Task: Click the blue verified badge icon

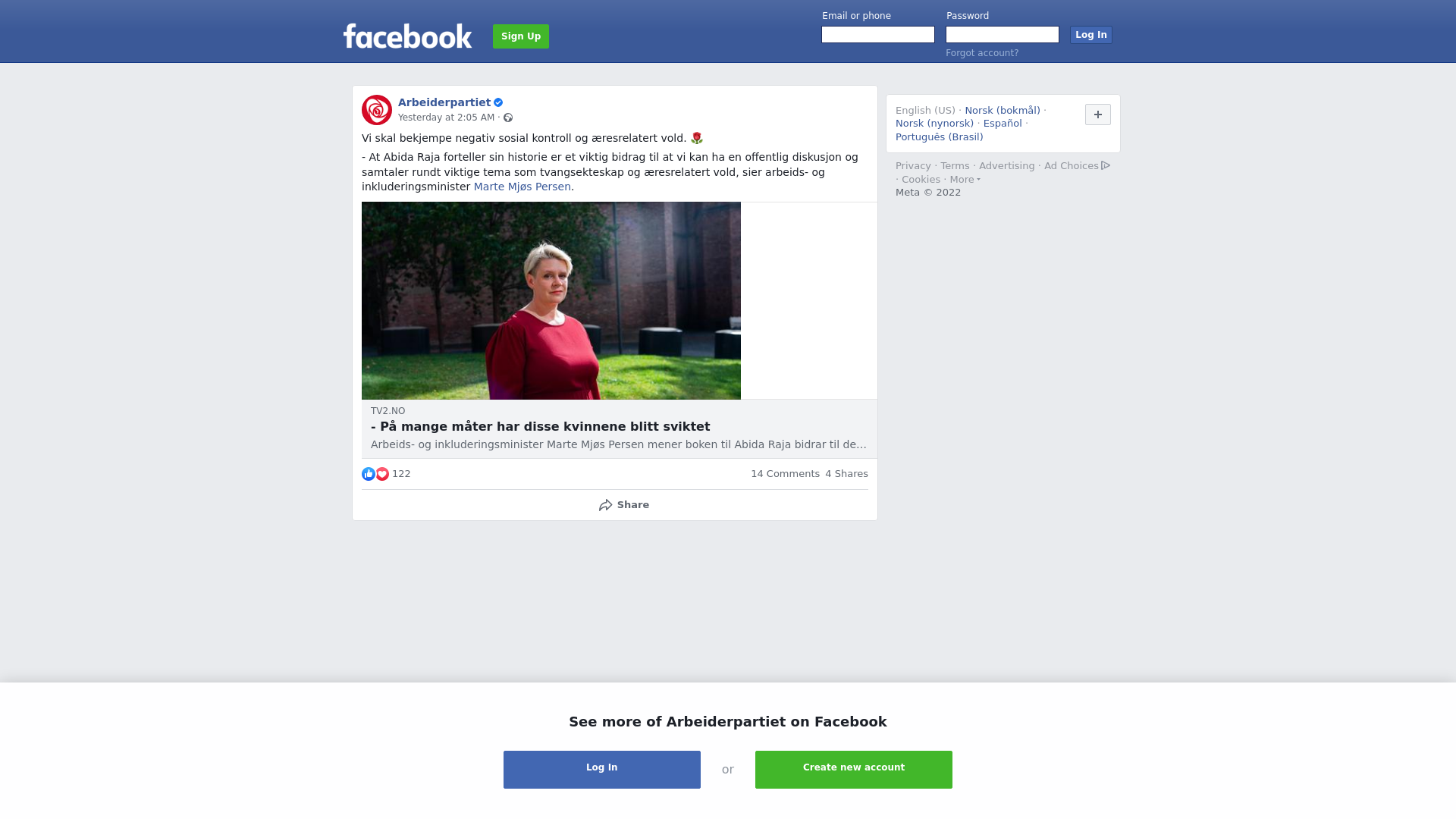Action: click(498, 102)
